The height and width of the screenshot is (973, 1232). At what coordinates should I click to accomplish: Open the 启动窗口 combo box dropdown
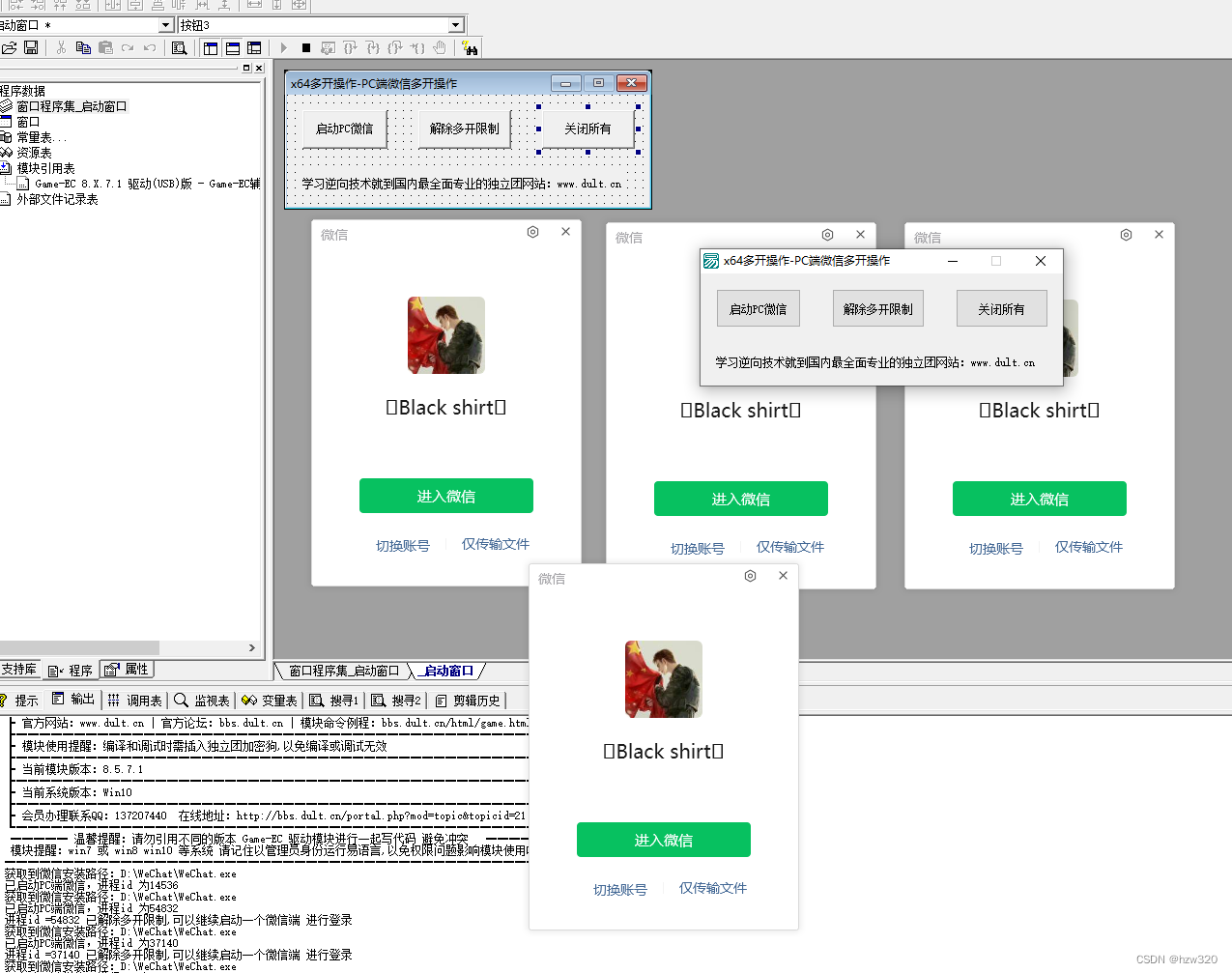click(165, 25)
